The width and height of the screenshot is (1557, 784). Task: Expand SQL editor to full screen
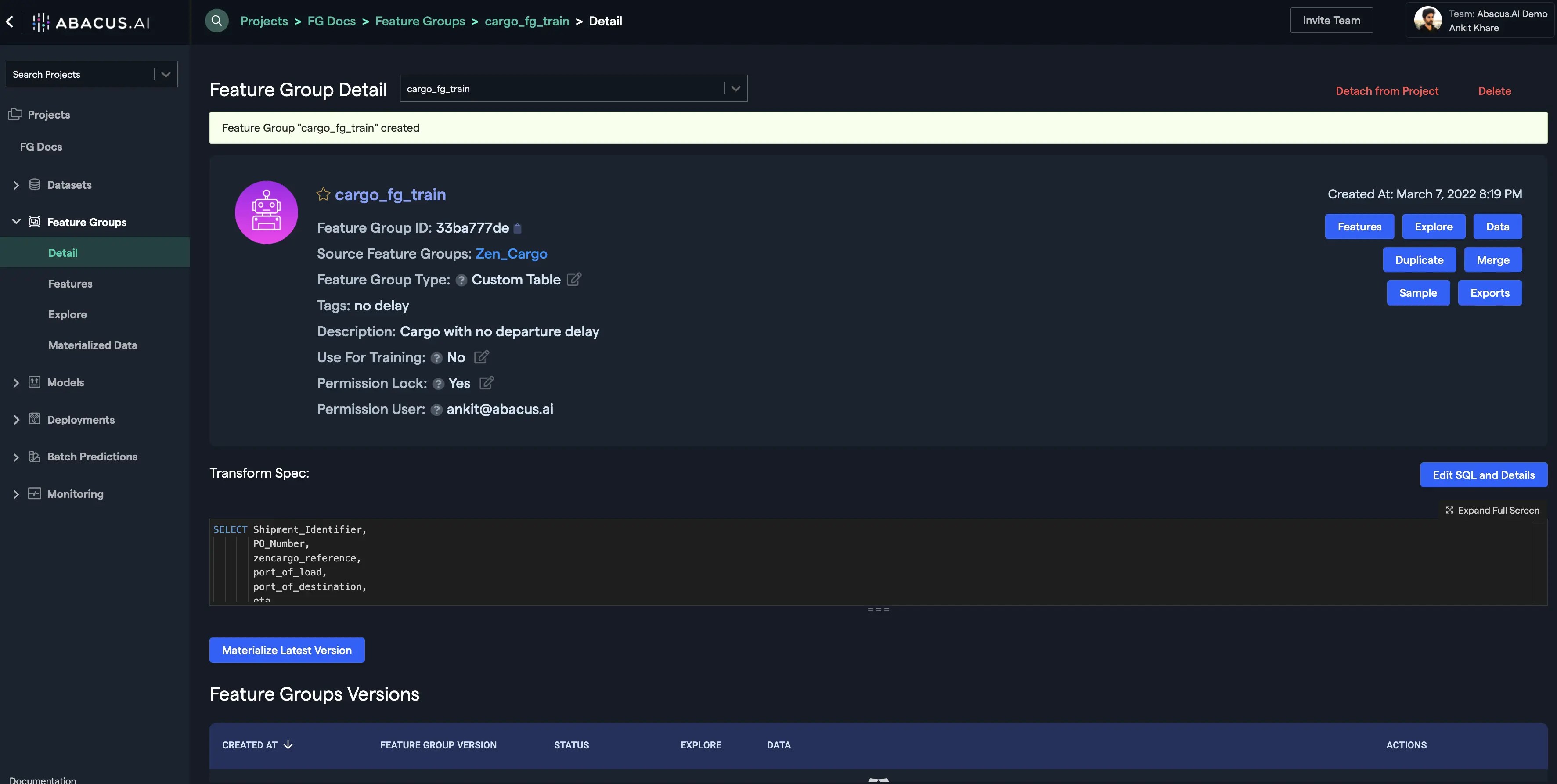click(x=1492, y=510)
